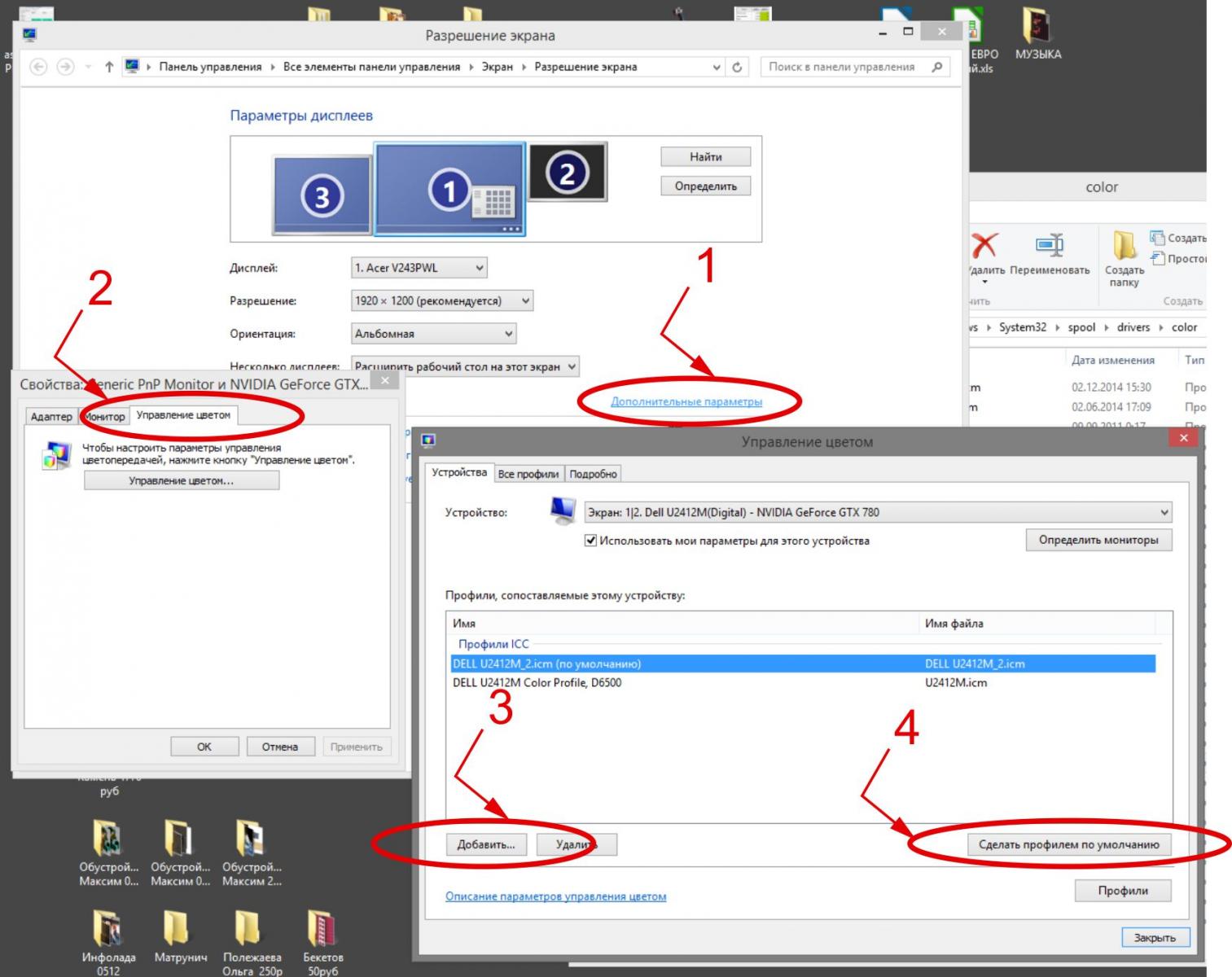1232x977 pixels.
Task: Switch to the Монитор tab
Action: click(x=105, y=416)
